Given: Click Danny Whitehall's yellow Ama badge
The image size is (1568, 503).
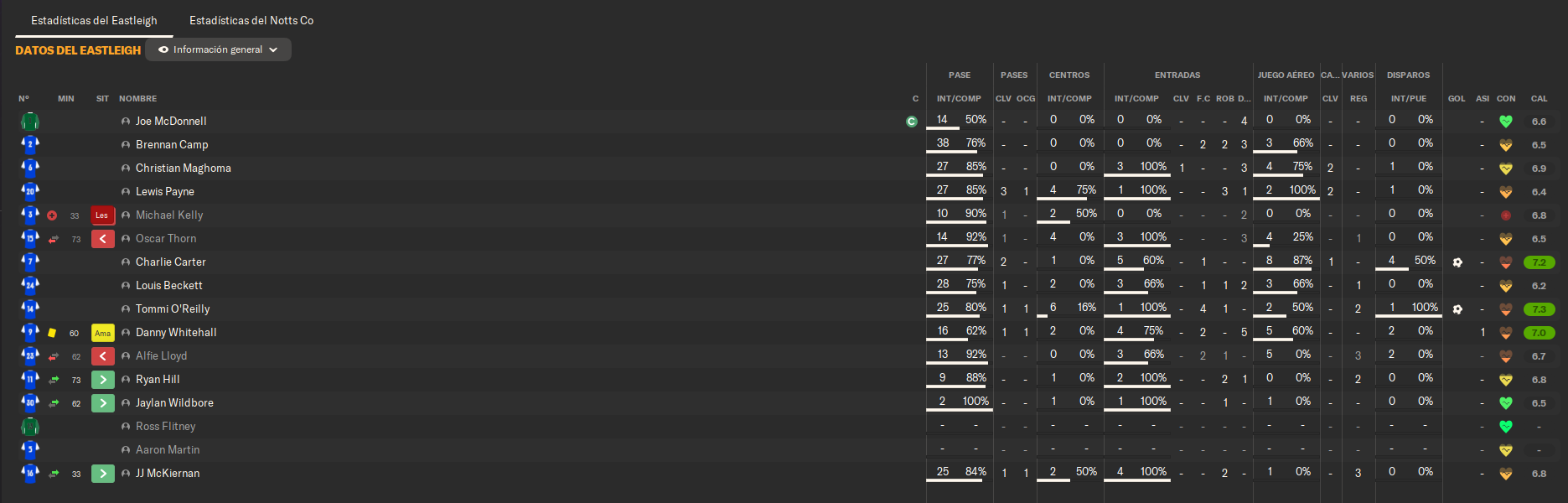Looking at the screenshot, I should tap(102, 333).
